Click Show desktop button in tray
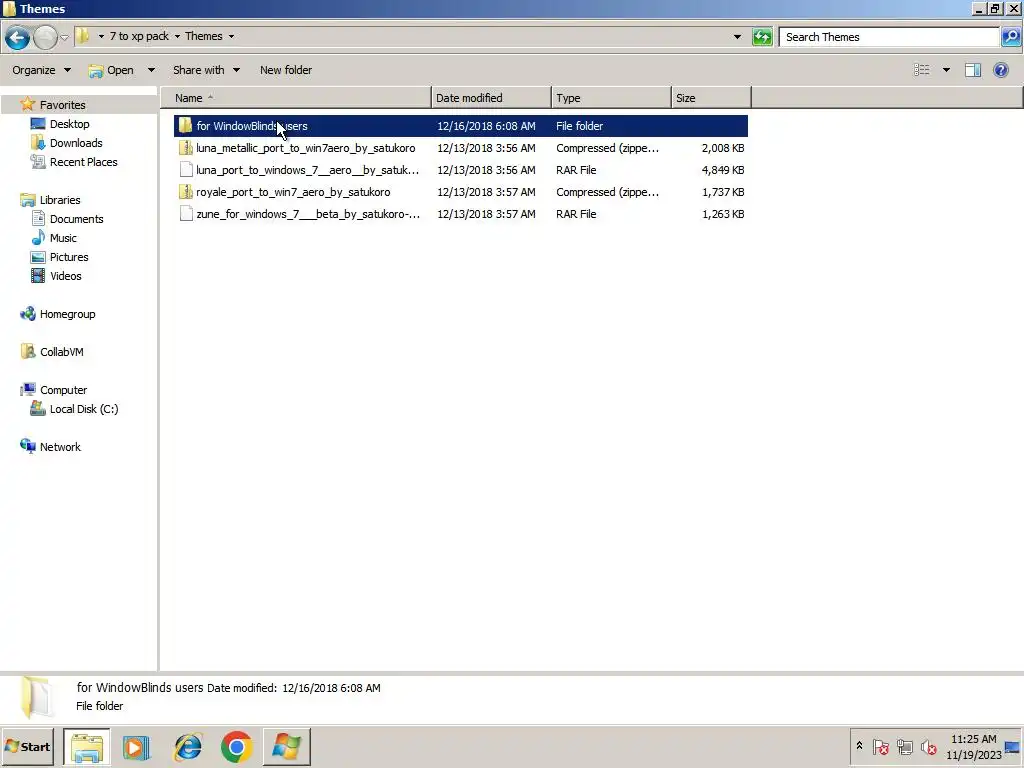The height and width of the screenshot is (768, 1024). pyautogui.click(x=1014, y=747)
